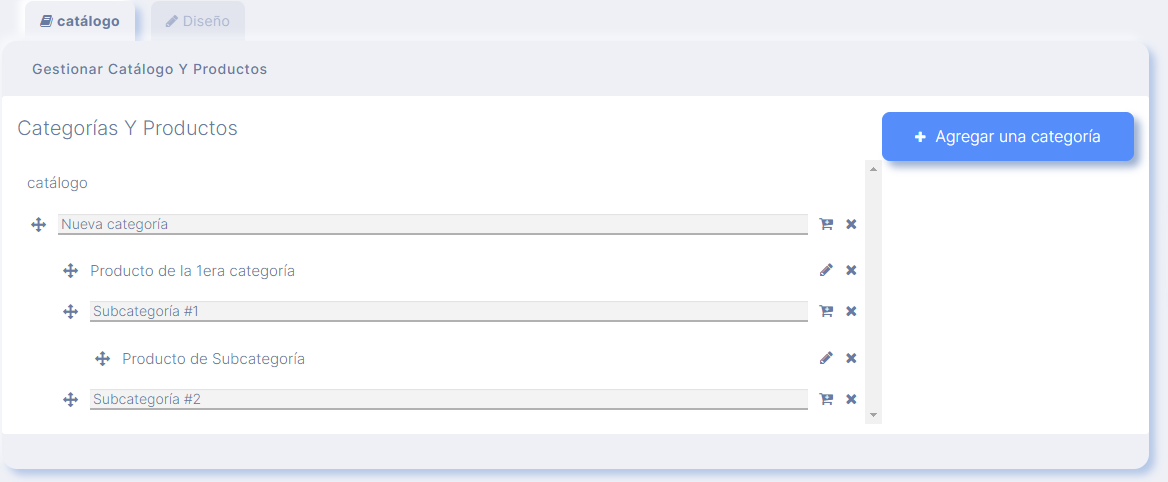This screenshot has height=482, width=1168.
Task: Remove Producto de Subcategoría with X icon
Action: [x=851, y=358]
